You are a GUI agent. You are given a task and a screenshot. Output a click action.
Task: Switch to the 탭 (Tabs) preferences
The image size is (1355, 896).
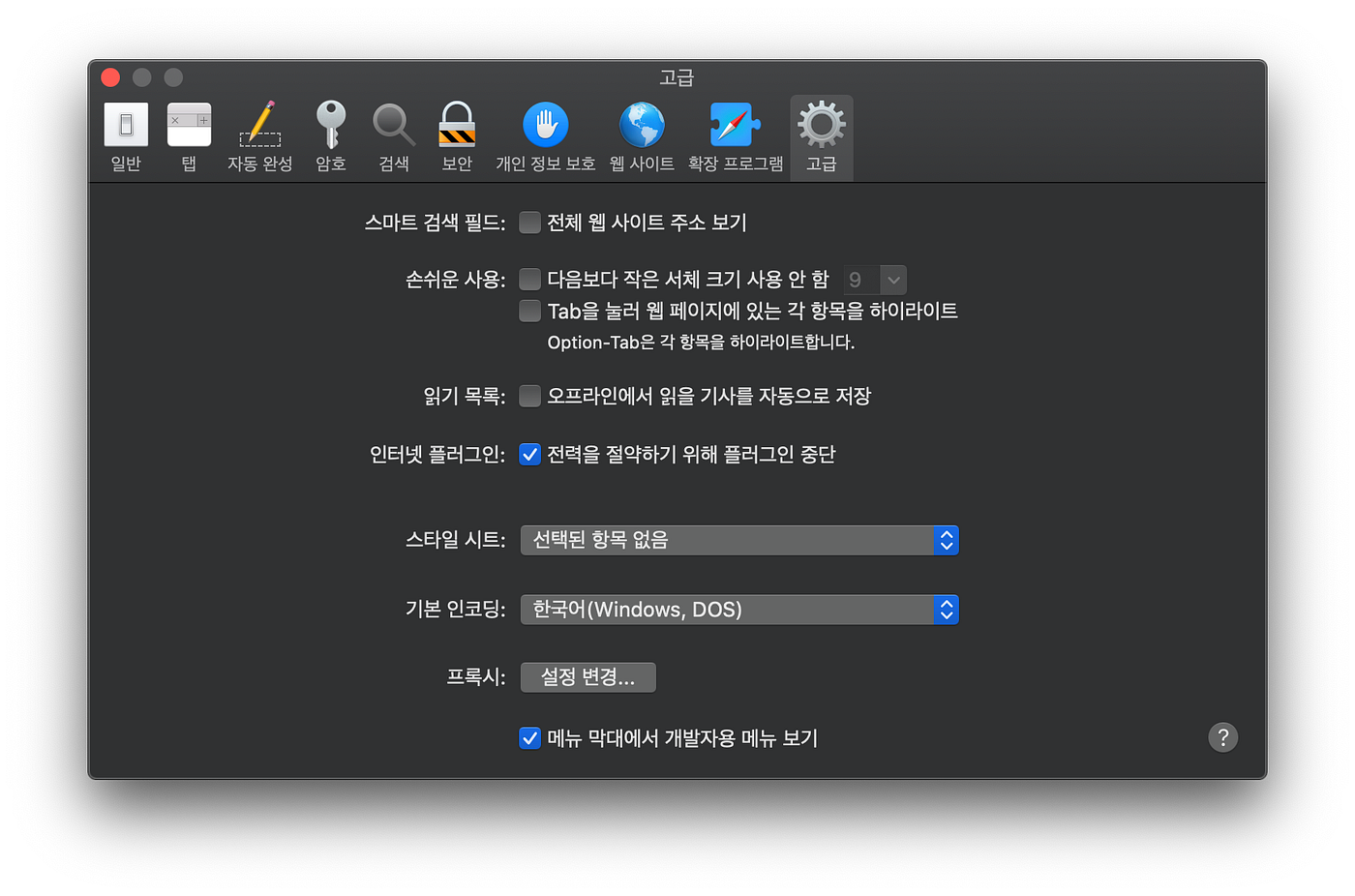click(x=189, y=137)
